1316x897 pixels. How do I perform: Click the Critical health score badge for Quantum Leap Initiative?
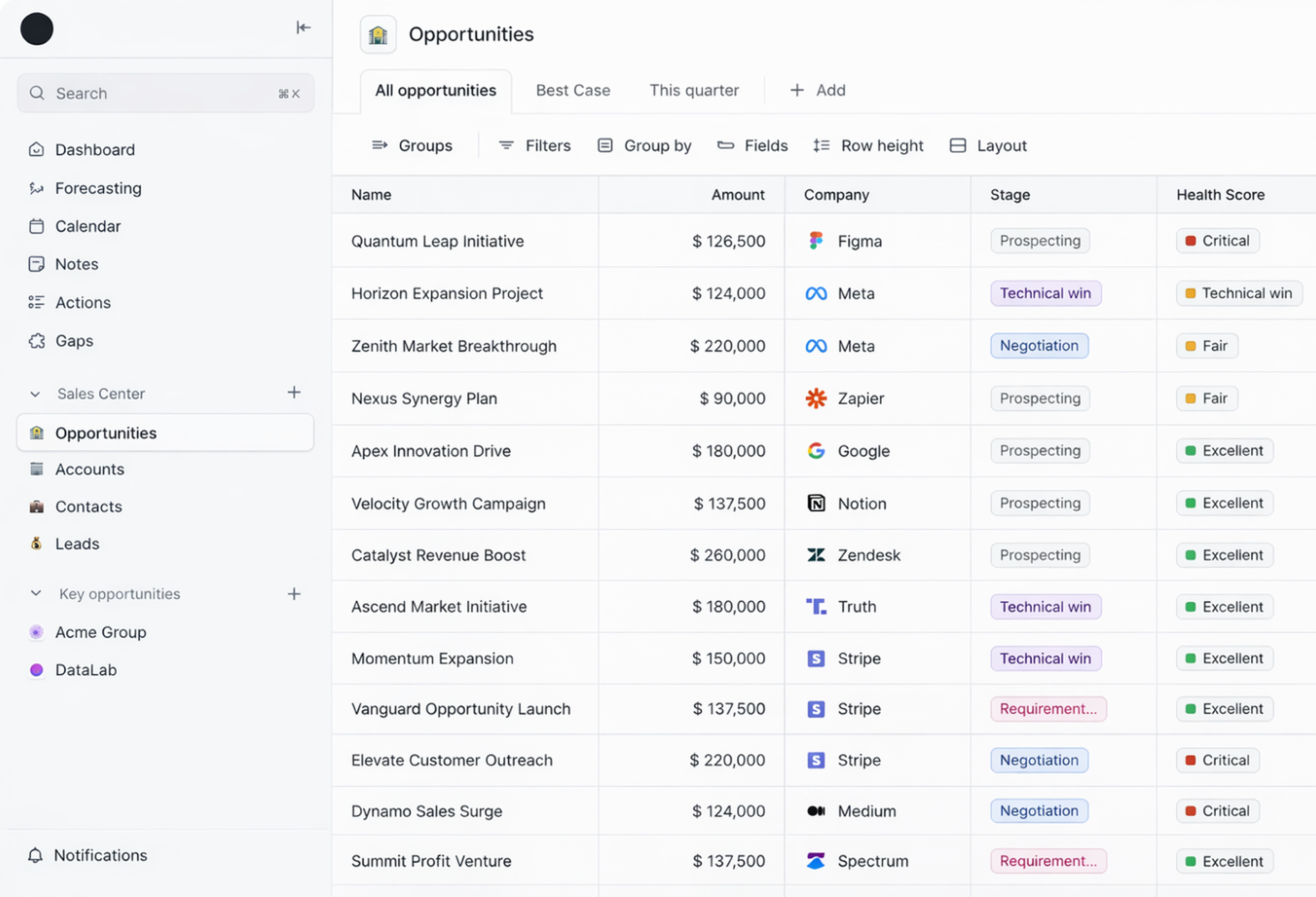(1217, 240)
